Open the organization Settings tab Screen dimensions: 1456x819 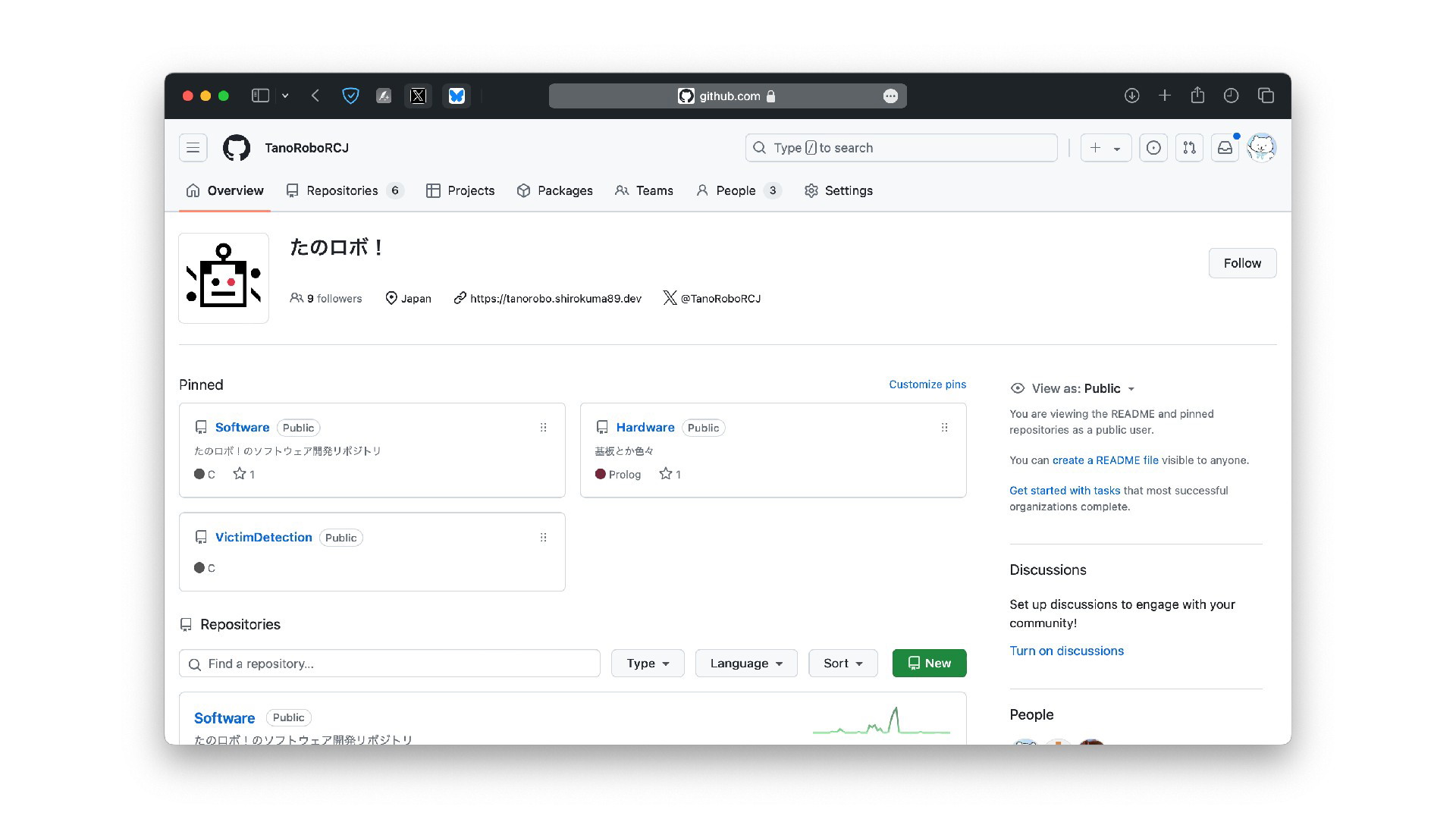tap(839, 190)
